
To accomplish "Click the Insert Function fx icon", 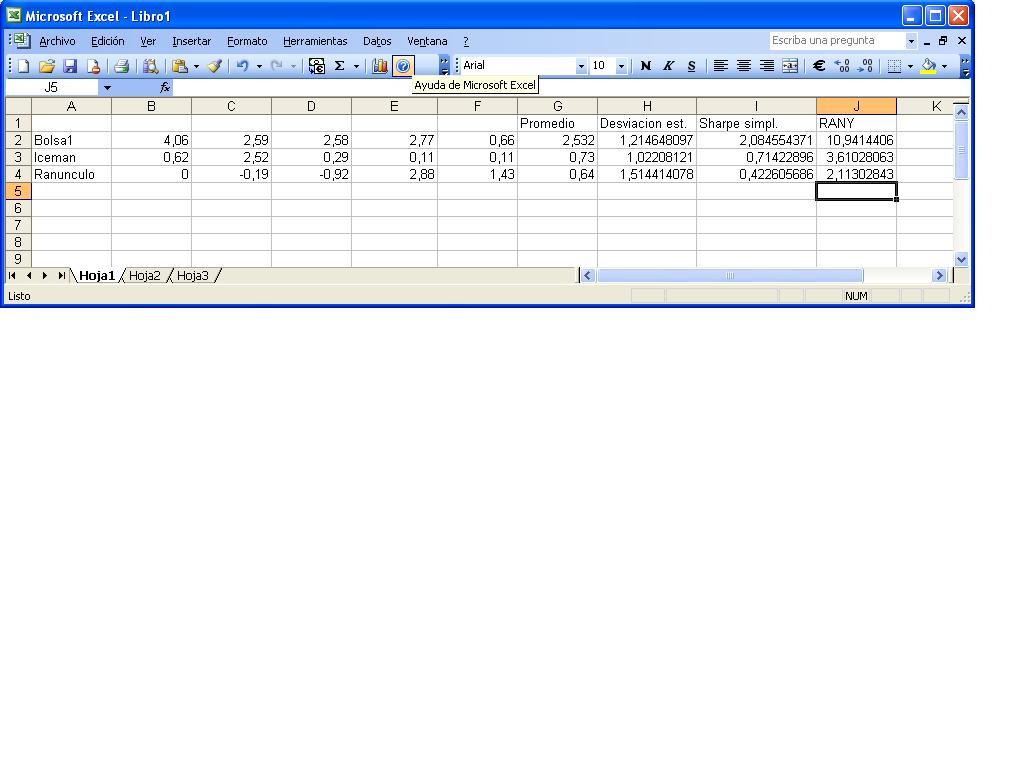I will [165, 87].
